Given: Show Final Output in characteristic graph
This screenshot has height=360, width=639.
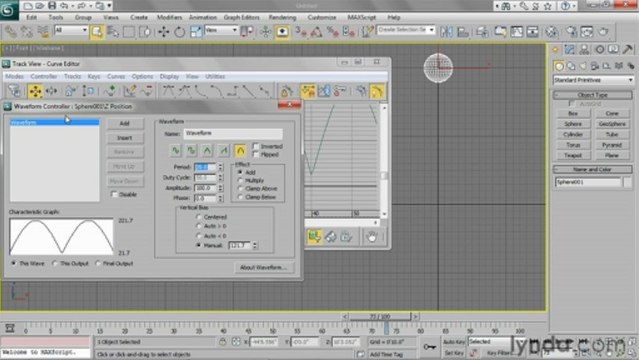Looking at the screenshot, I should [98, 263].
